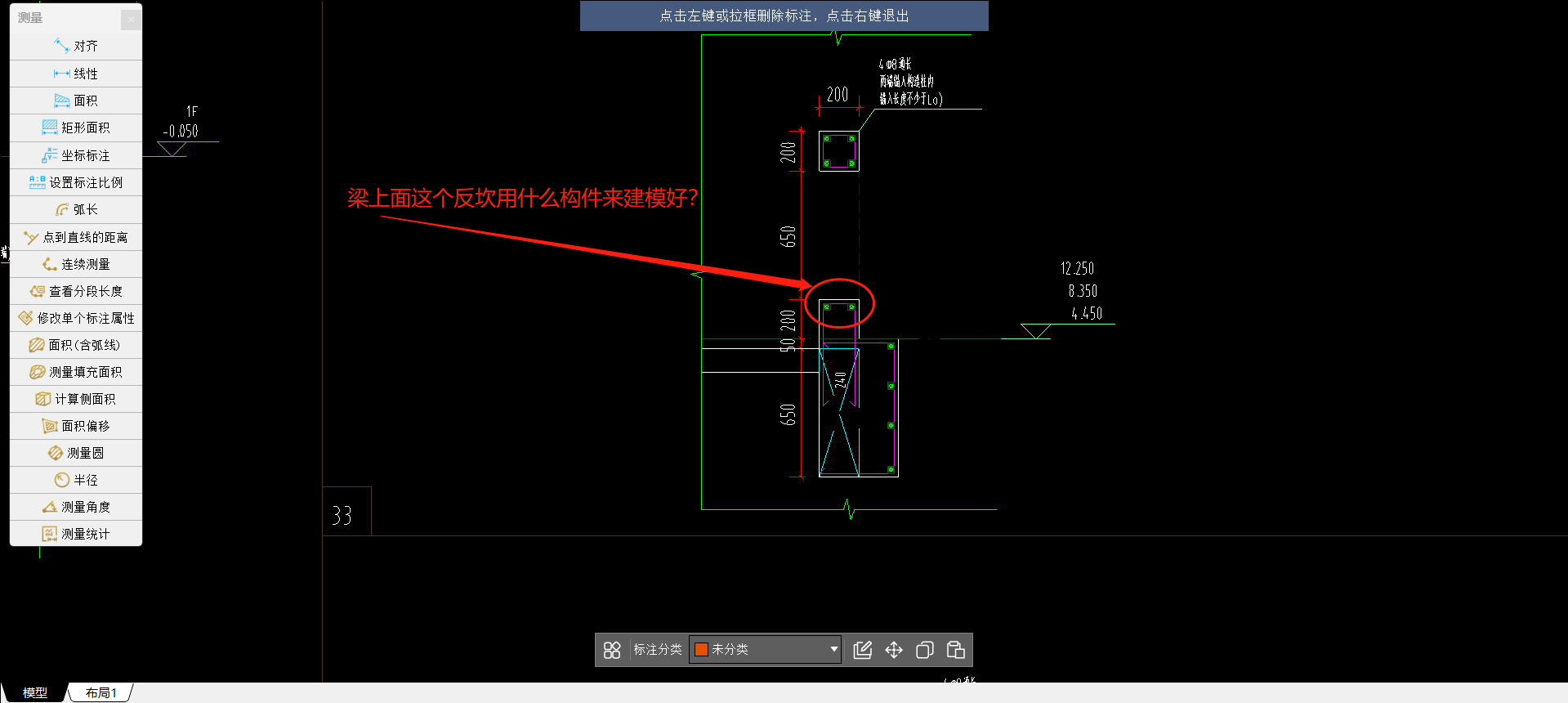Image resolution: width=1568 pixels, height=703 pixels.
Task: Open 查看分段长度 segment length viewer
Action: (76, 291)
